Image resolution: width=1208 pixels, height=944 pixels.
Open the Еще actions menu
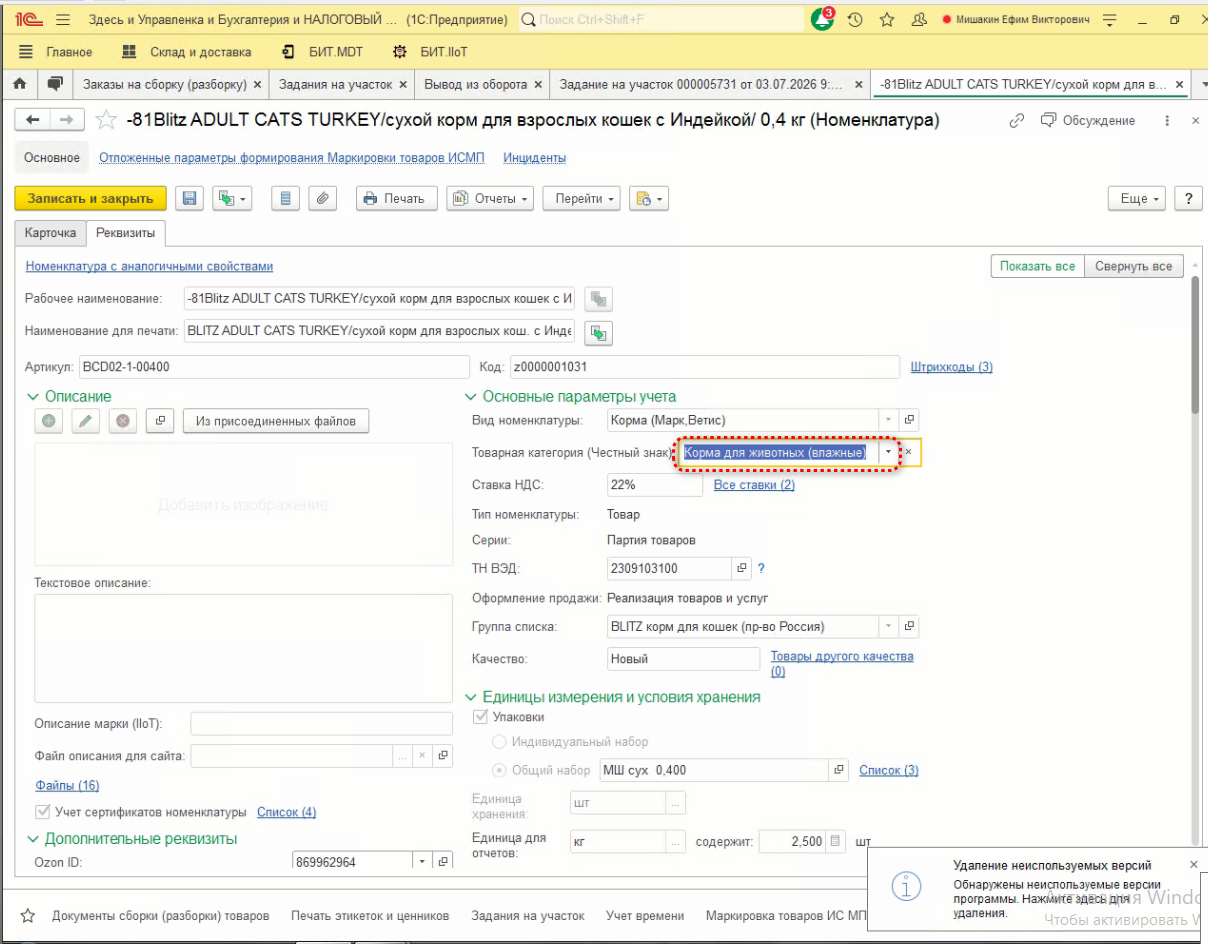pos(1139,198)
